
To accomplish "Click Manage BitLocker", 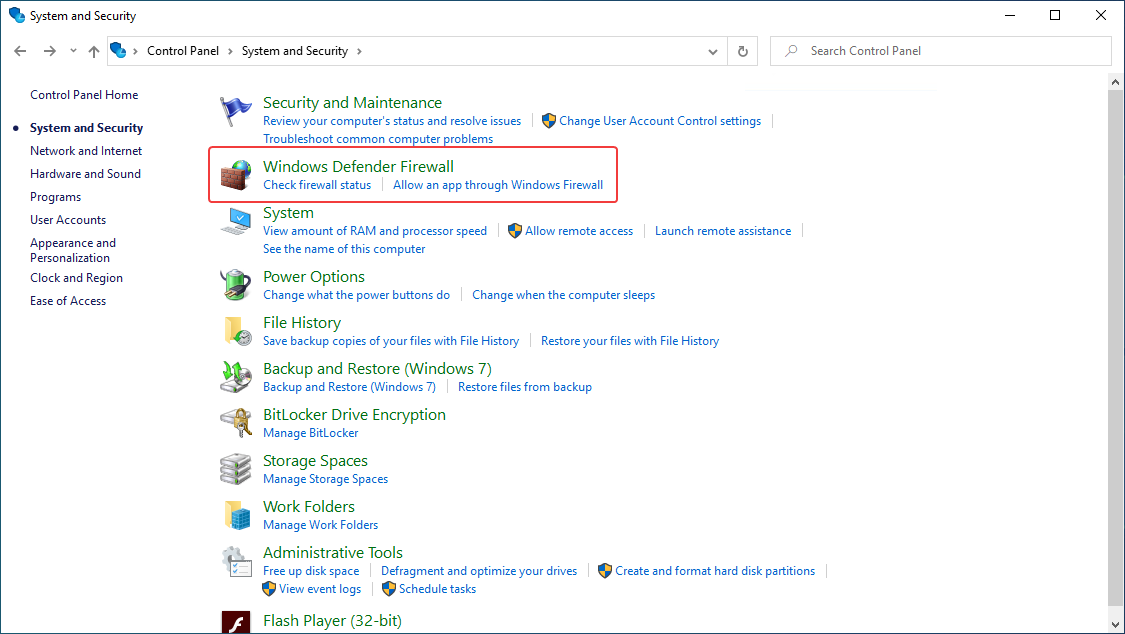I will click(x=311, y=433).
